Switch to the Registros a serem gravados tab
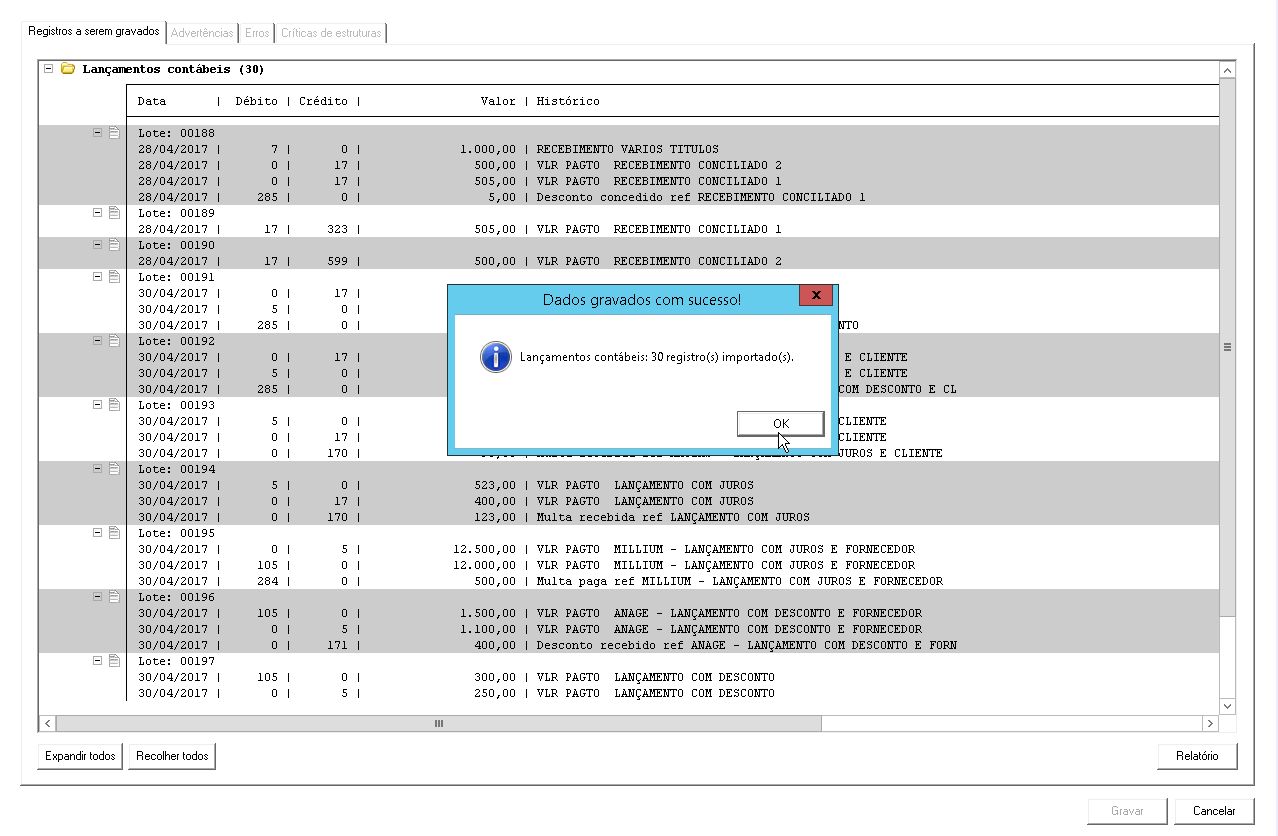 (94, 32)
